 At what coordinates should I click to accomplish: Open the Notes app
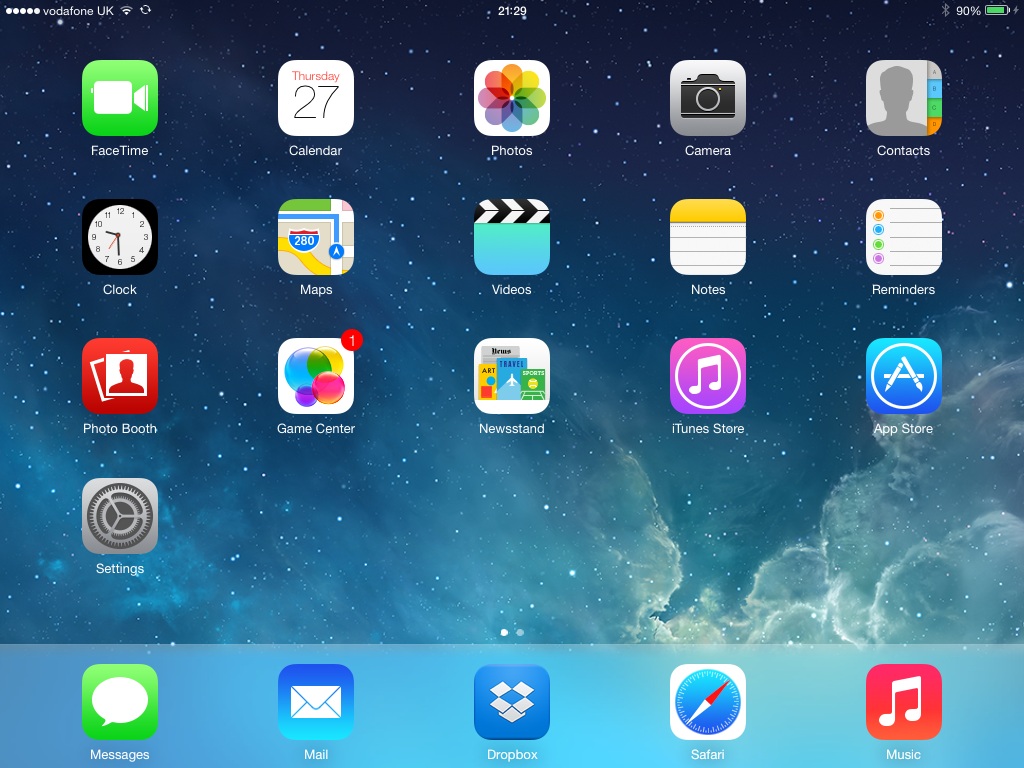(707, 237)
